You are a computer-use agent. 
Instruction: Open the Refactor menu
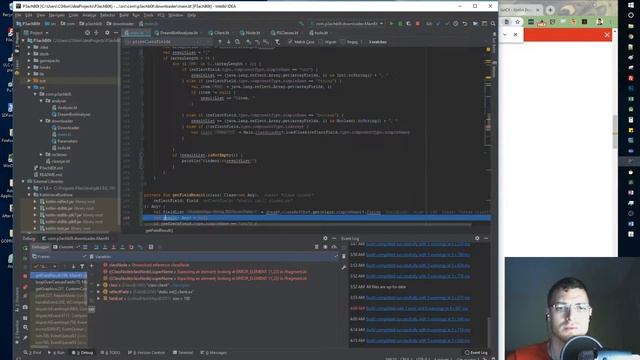click(107, 15)
